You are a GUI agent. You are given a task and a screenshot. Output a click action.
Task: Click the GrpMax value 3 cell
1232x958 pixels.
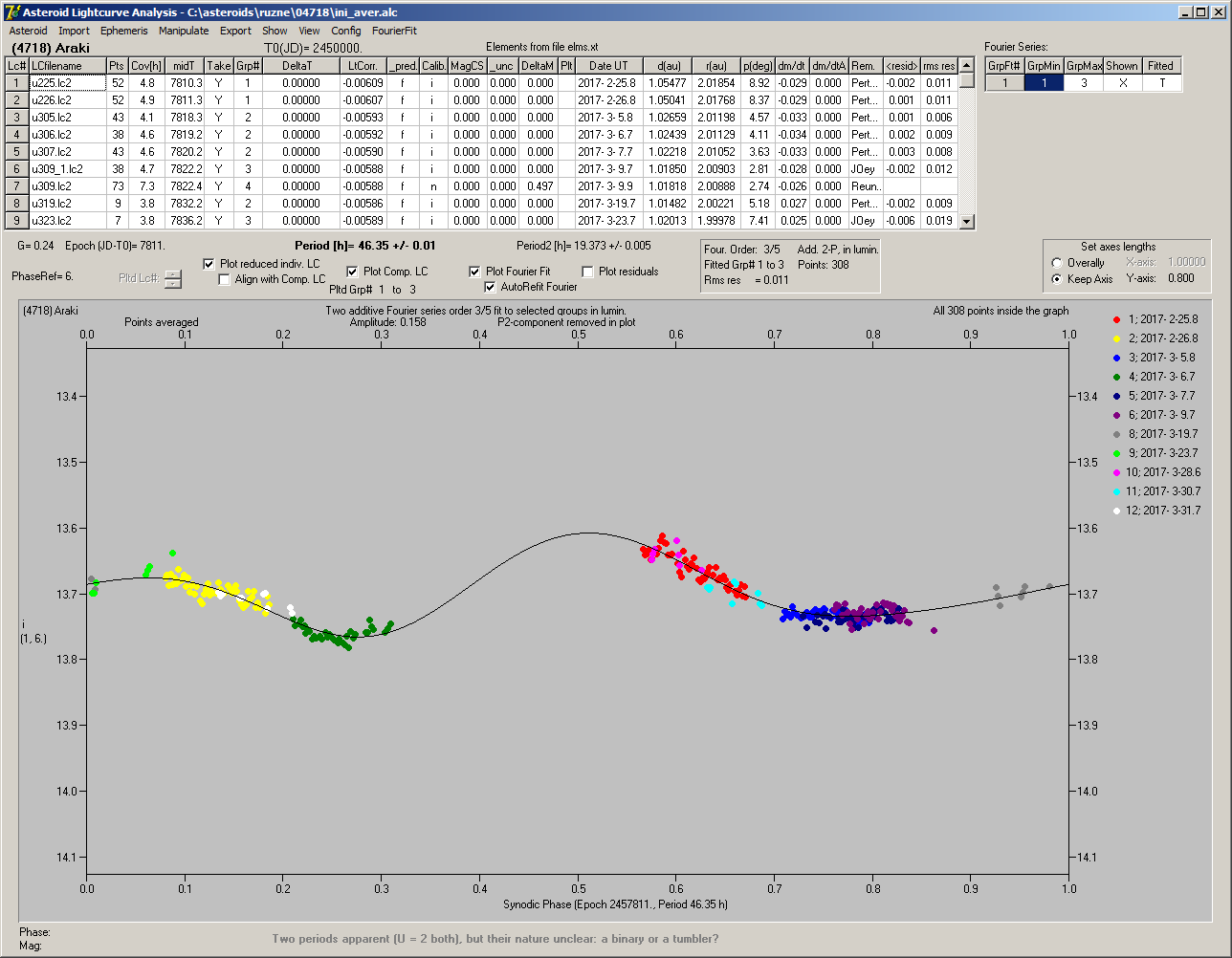coord(1084,83)
